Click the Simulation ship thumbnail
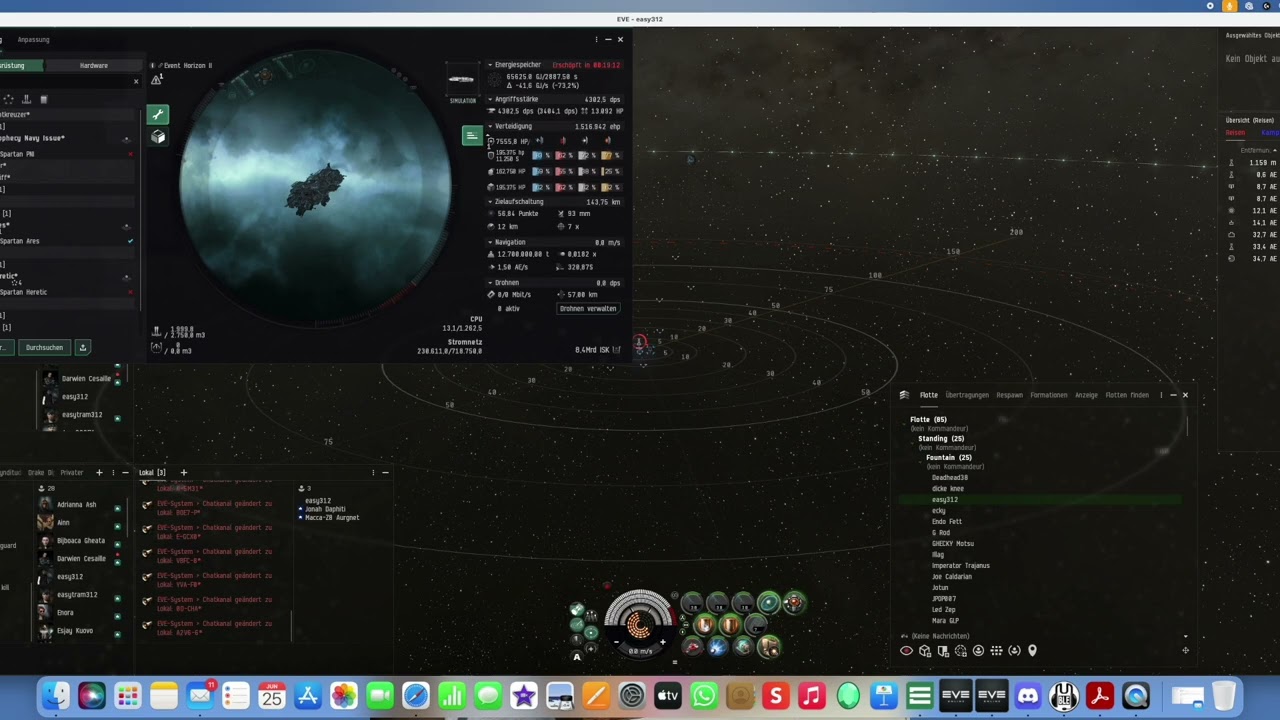Viewport: 1280px width, 720px height. [x=462, y=81]
